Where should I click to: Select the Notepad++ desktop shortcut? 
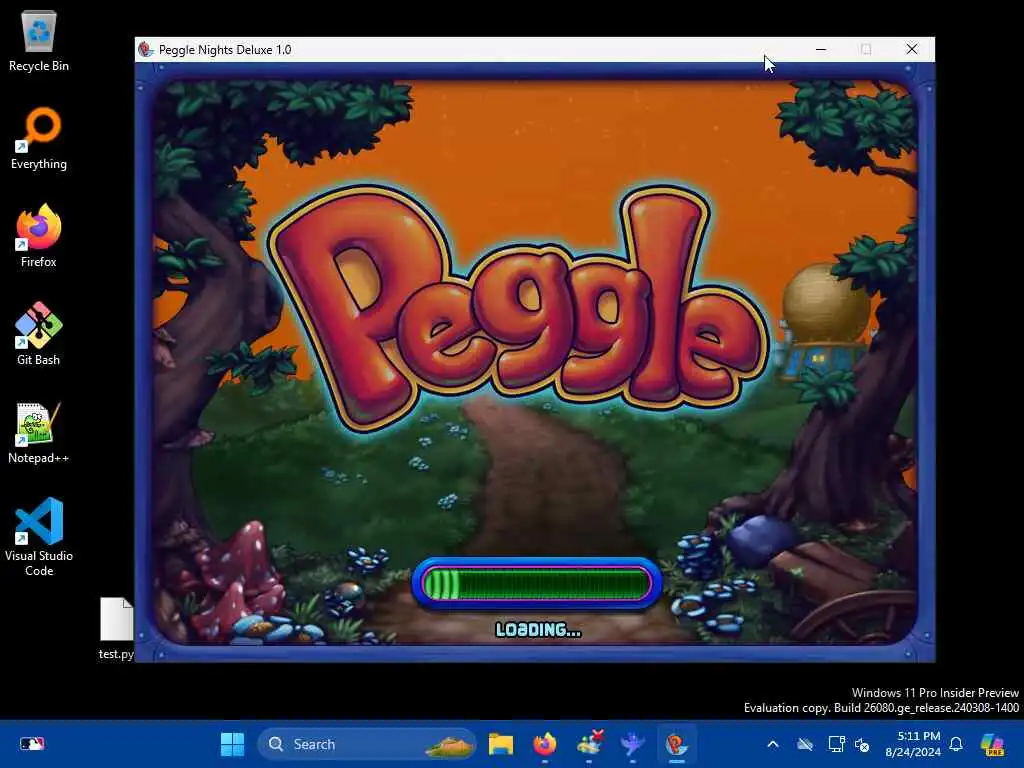39,432
